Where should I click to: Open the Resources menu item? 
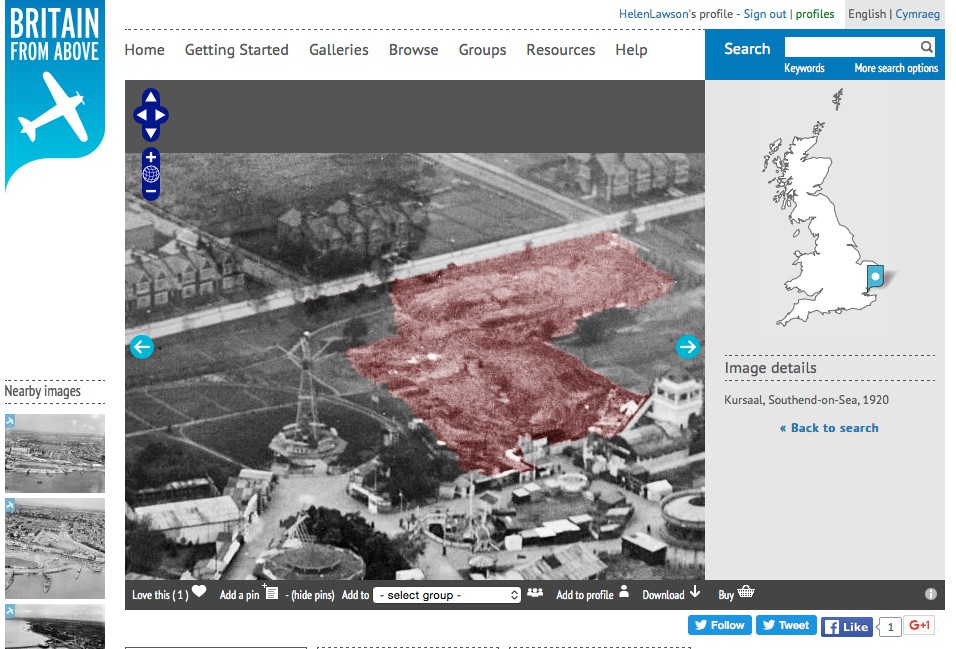pyautogui.click(x=560, y=50)
